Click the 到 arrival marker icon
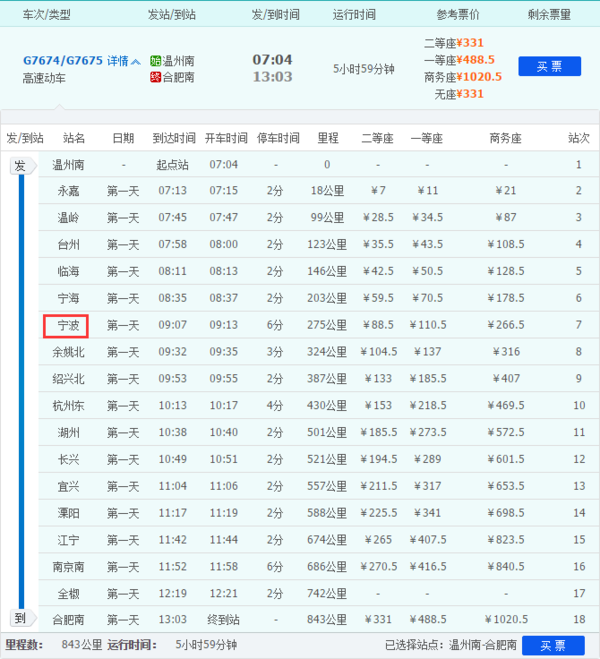This screenshot has width=600, height=659. pyautogui.click(x=20, y=617)
